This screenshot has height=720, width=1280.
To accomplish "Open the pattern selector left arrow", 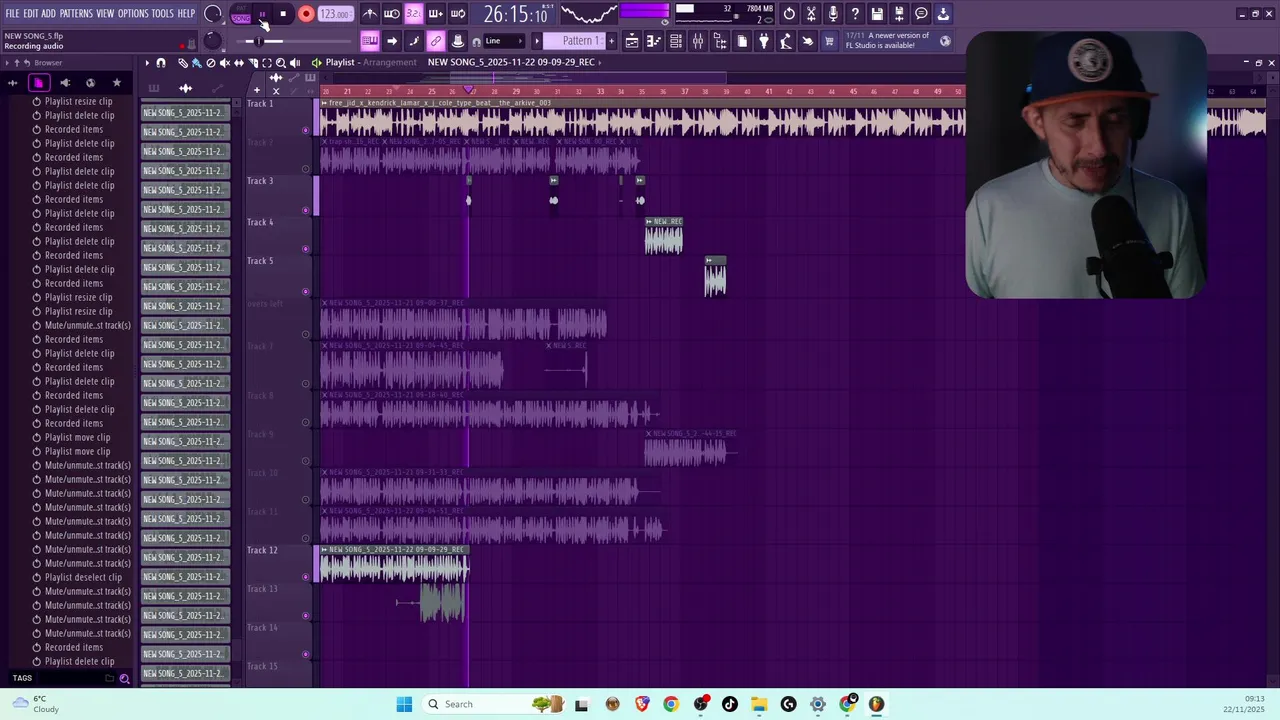I will point(536,41).
